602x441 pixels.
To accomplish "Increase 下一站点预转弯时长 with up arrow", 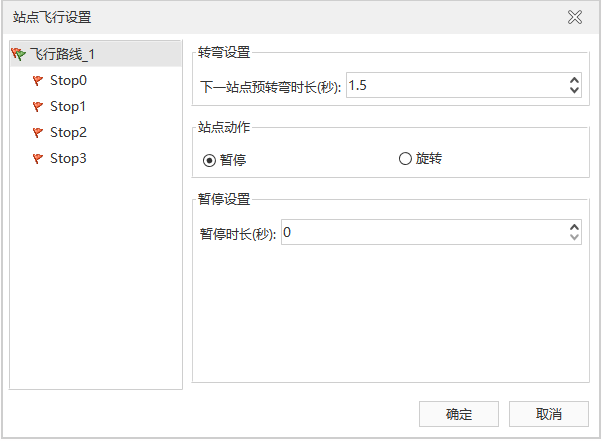I will click(x=574, y=80).
